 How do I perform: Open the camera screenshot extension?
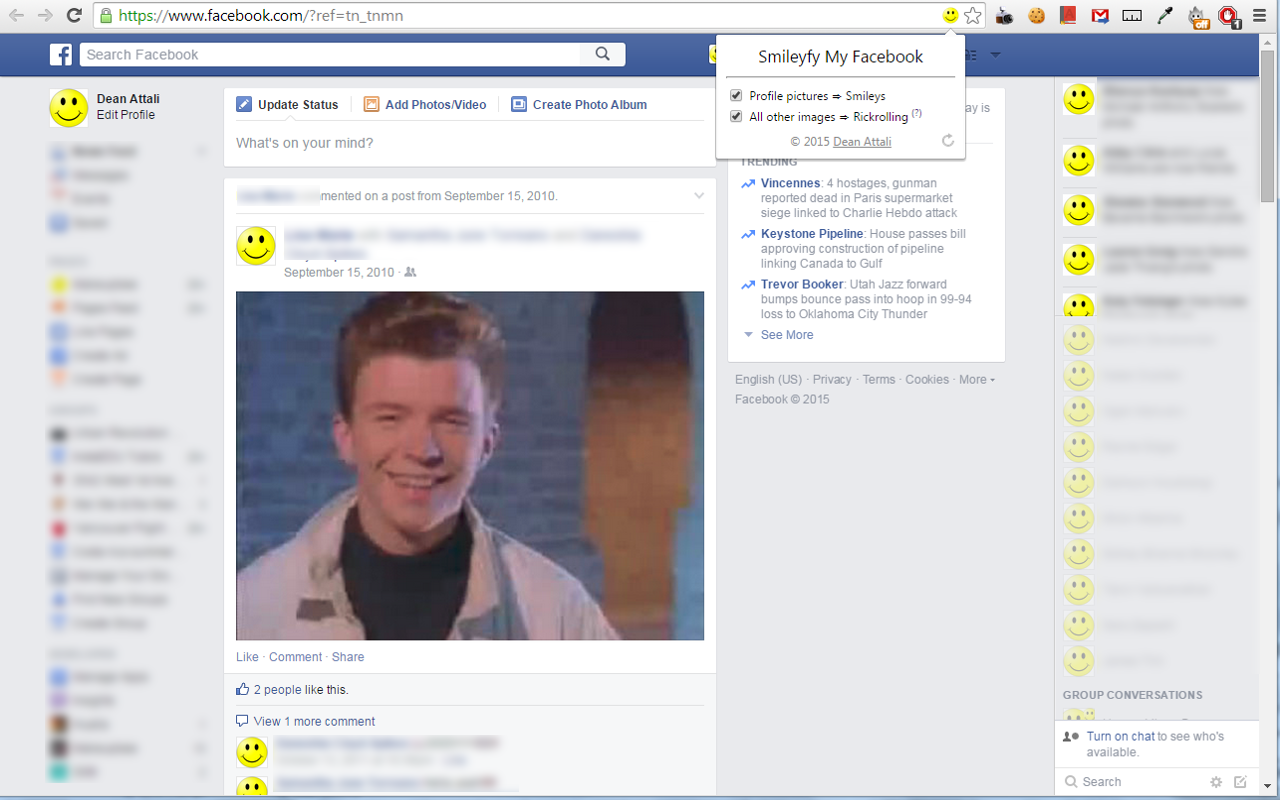[1006, 15]
